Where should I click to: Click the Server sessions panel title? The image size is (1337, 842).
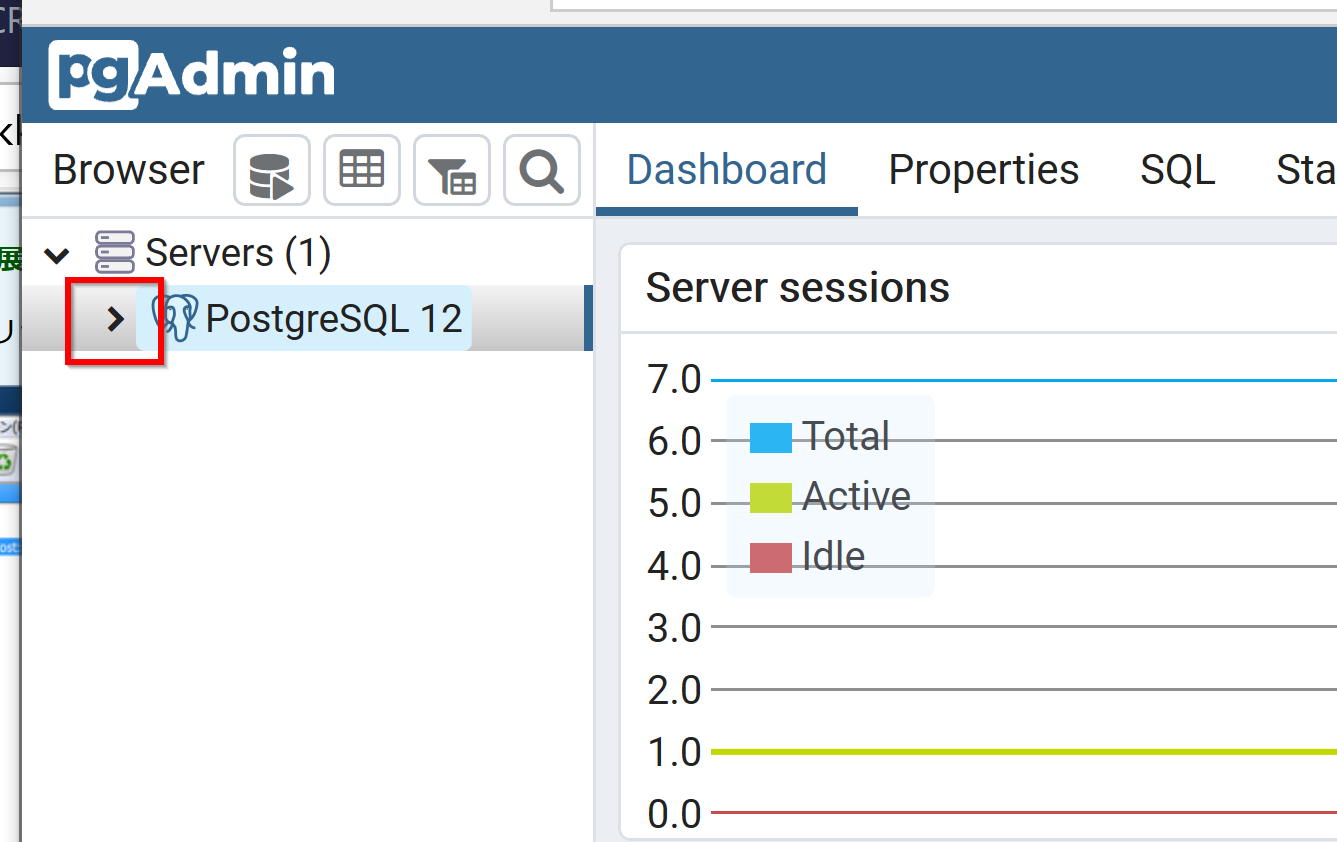click(x=798, y=288)
